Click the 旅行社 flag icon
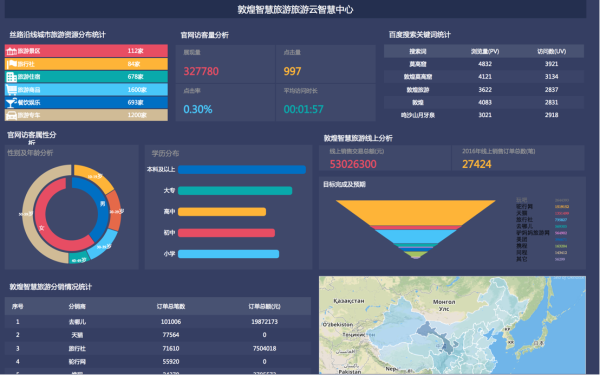600x375 pixels. point(11,64)
